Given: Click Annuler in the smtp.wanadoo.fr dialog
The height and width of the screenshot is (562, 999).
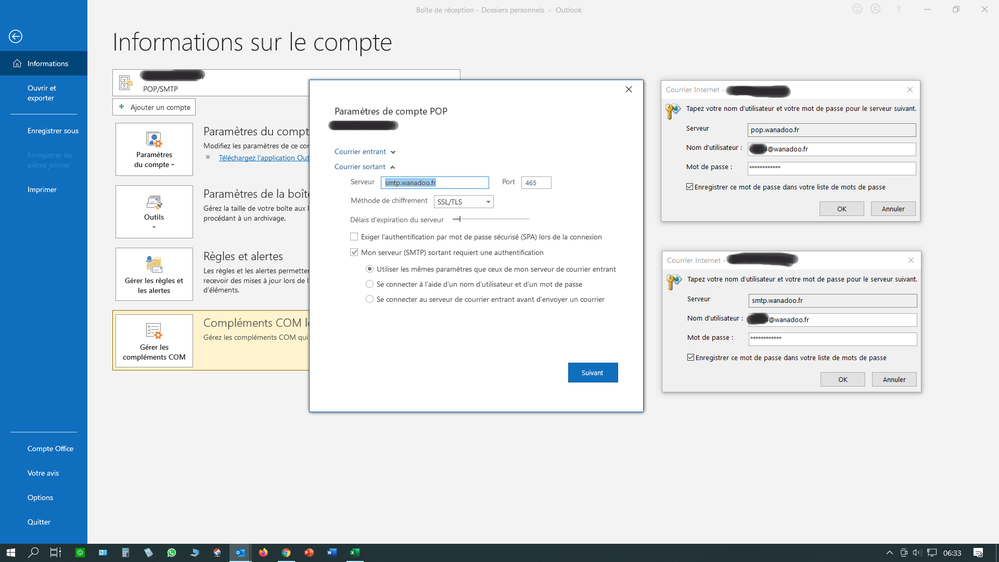Looking at the screenshot, I should 894,379.
